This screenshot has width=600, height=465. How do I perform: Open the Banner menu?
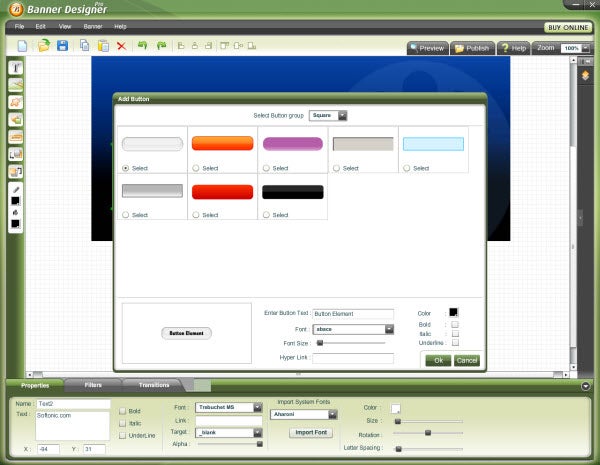tap(93, 26)
